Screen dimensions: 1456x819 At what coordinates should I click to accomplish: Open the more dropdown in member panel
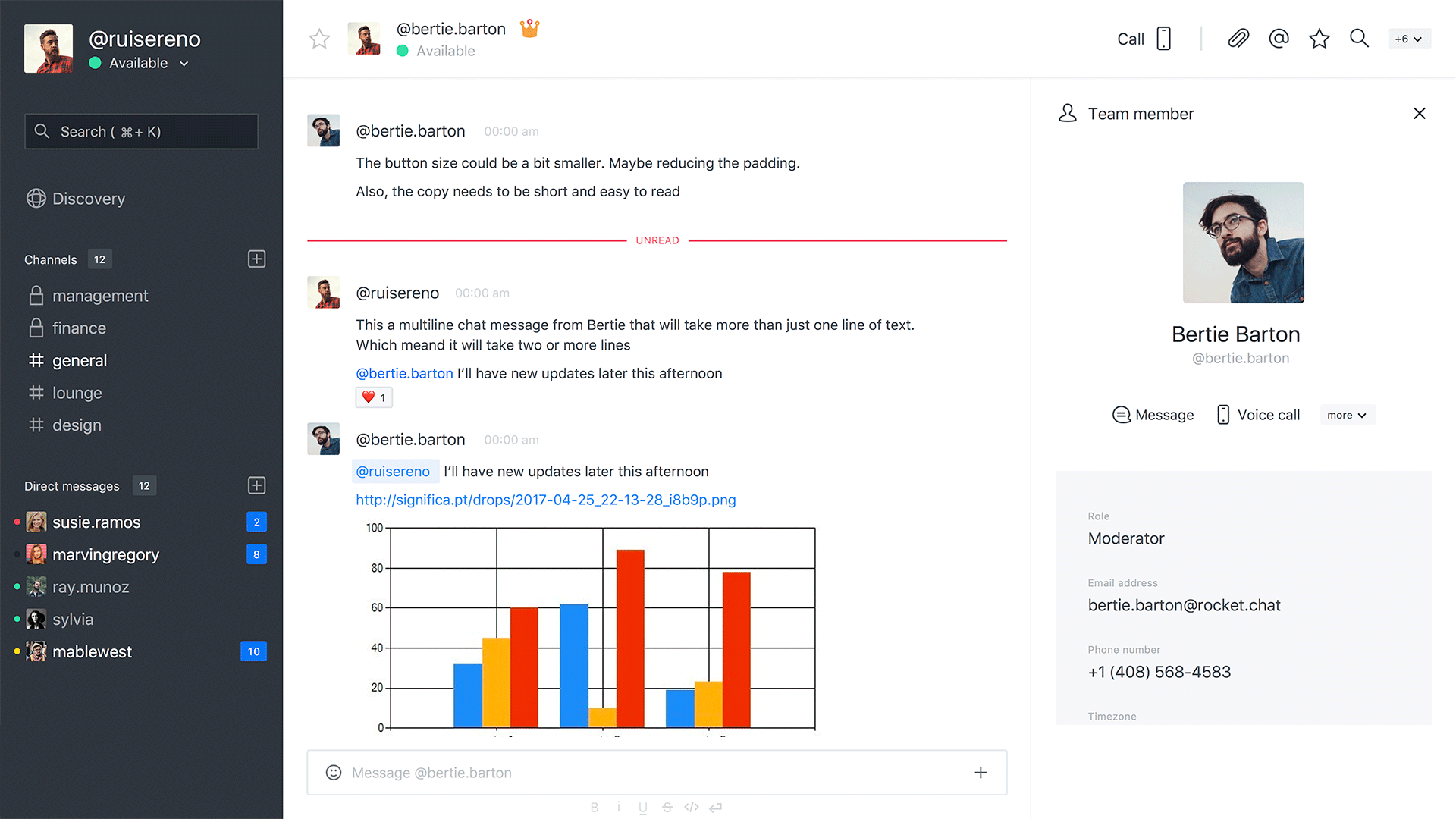pyautogui.click(x=1347, y=415)
